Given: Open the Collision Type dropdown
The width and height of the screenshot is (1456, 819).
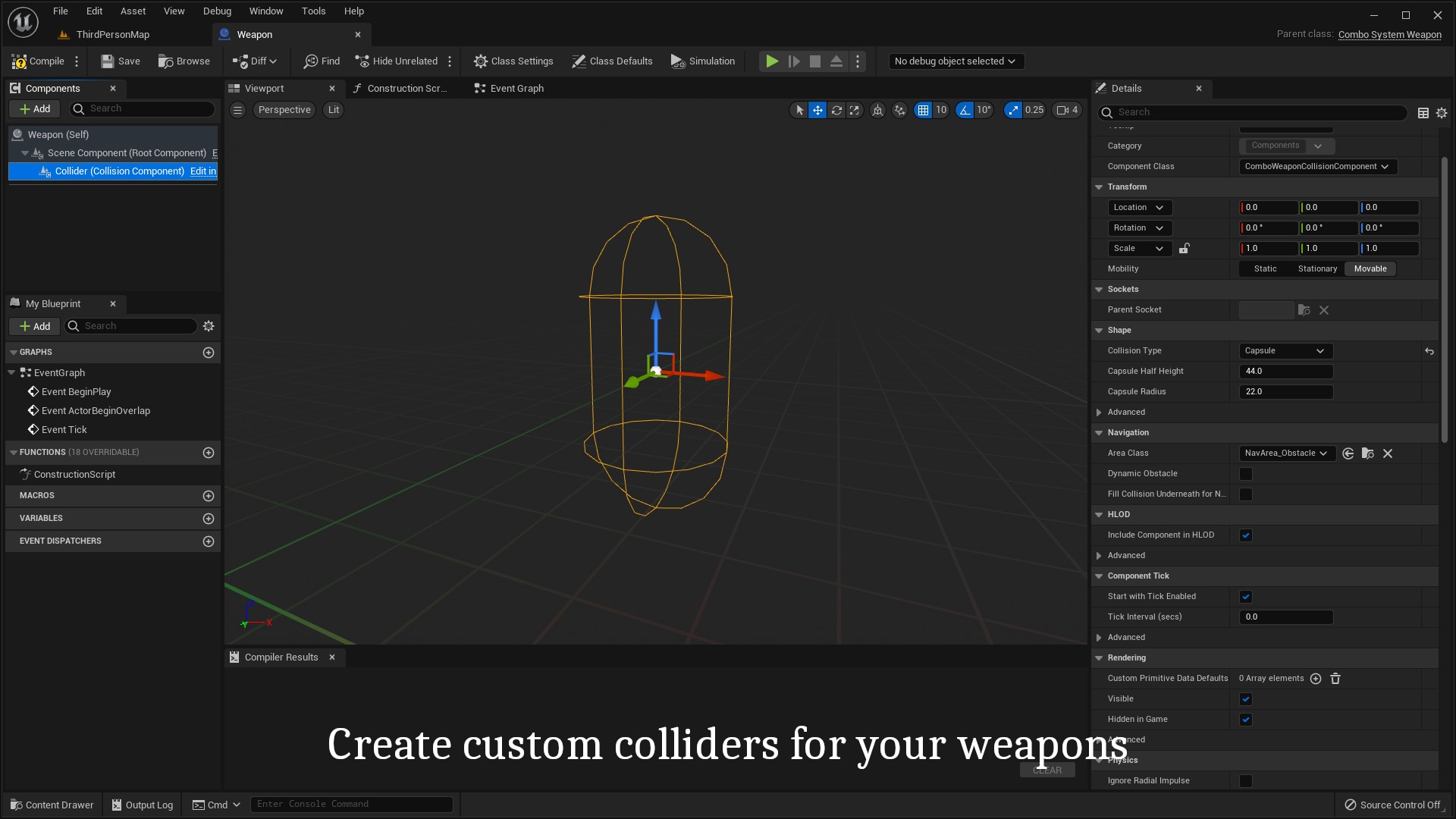Looking at the screenshot, I should pos(1284,350).
